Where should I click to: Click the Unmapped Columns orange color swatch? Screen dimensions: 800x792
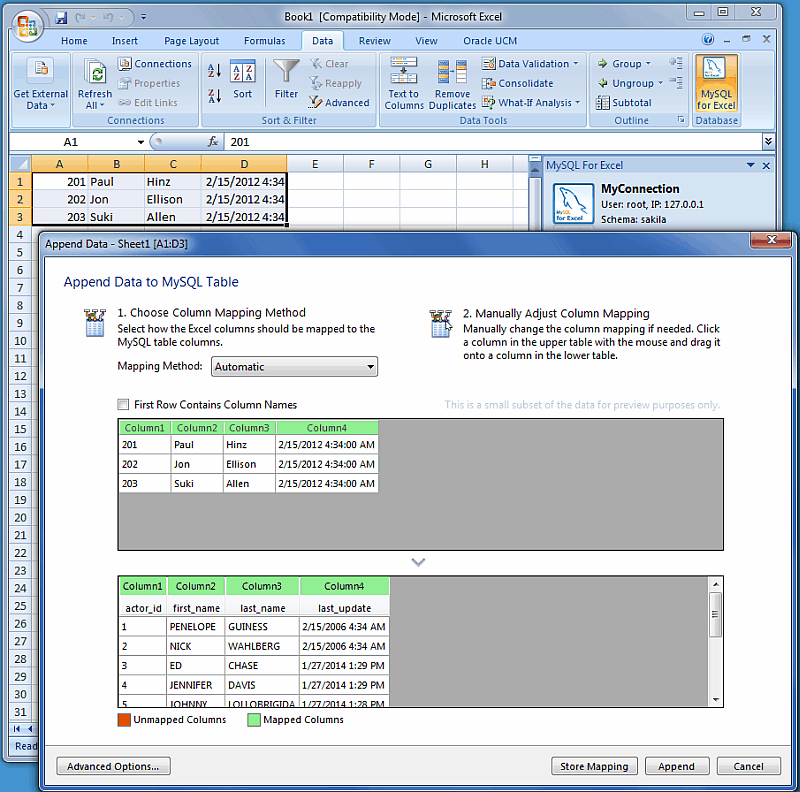point(124,720)
